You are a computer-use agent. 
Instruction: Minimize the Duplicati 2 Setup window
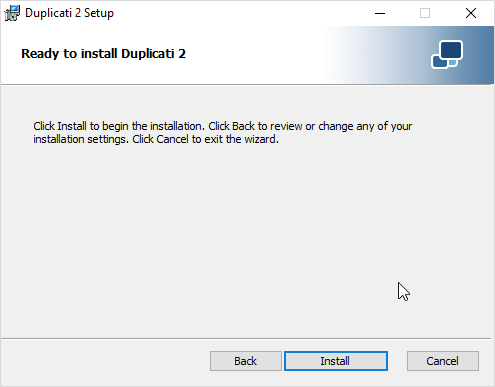pyautogui.click(x=380, y=13)
